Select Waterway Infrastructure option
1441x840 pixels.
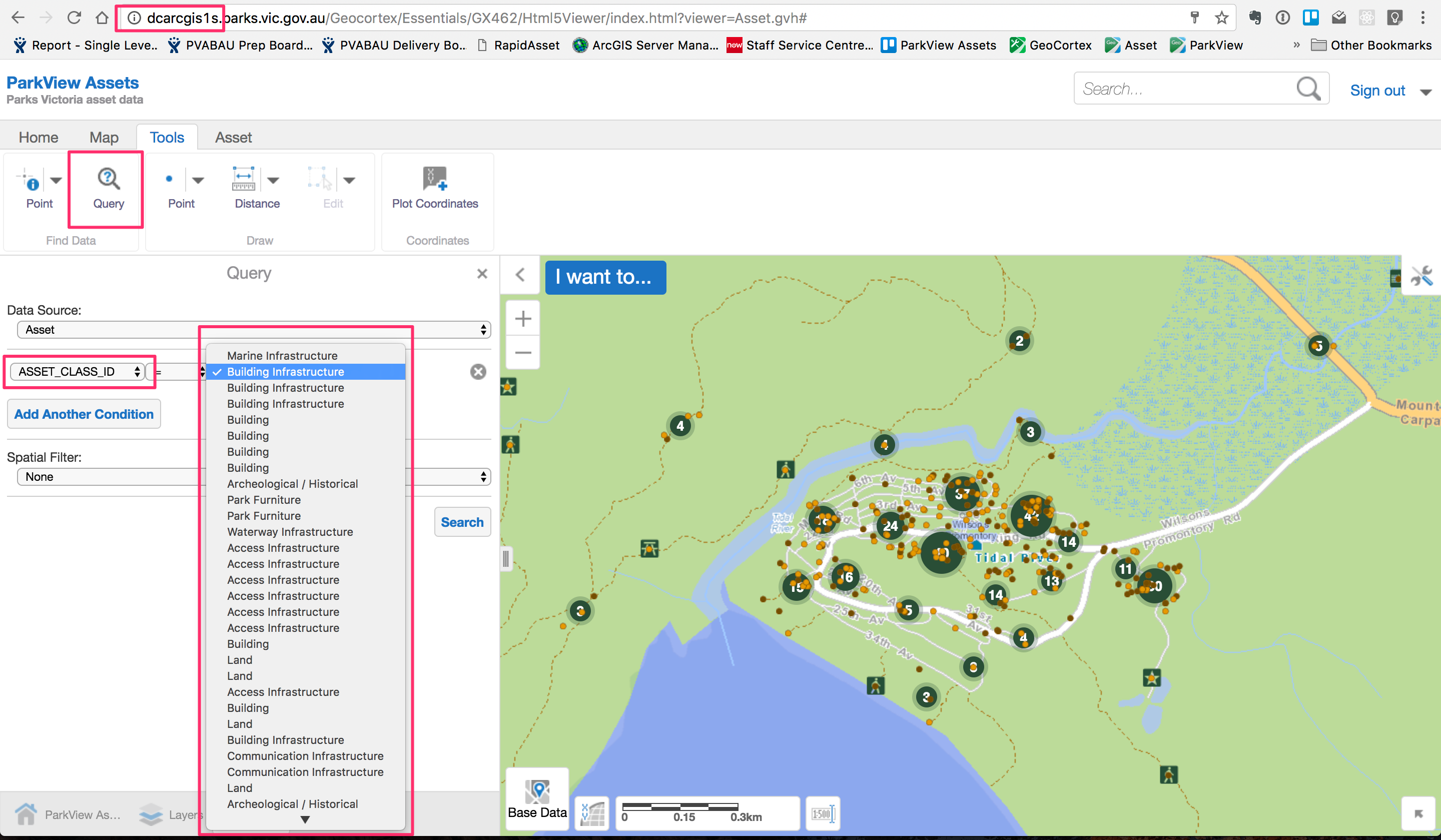tap(305, 532)
